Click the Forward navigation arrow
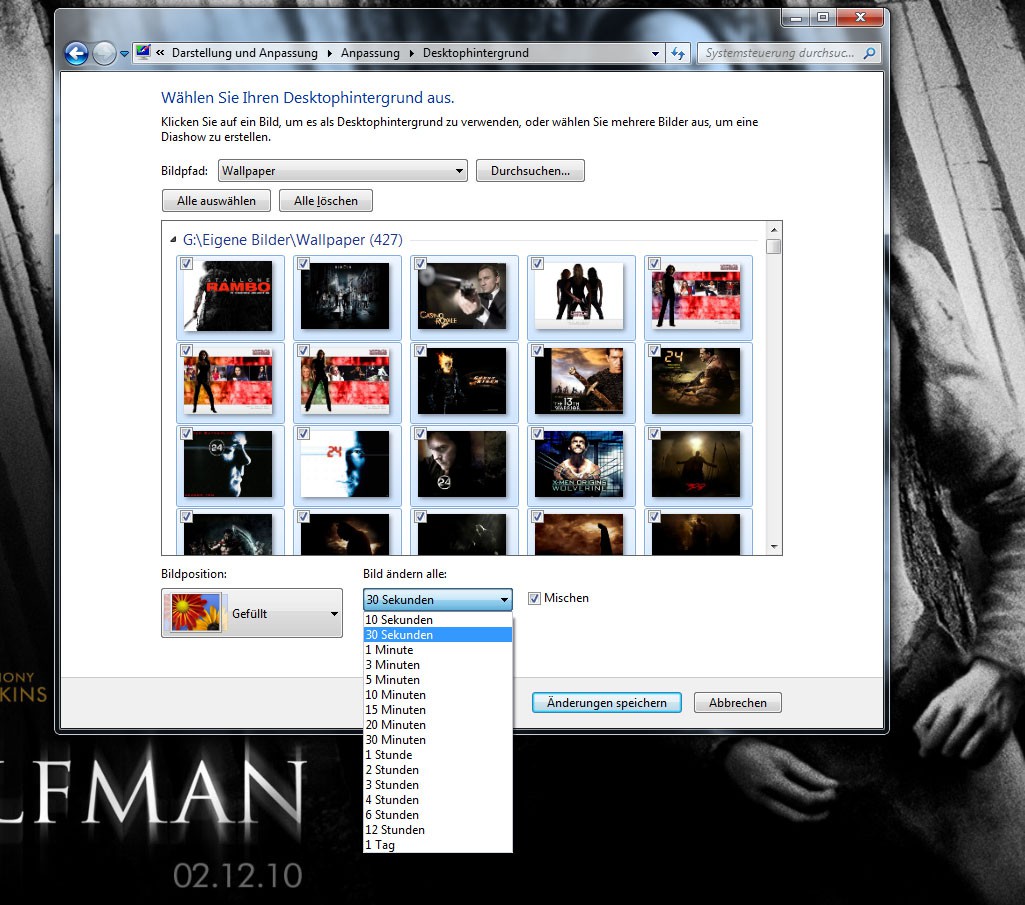1025x905 pixels. tap(104, 54)
